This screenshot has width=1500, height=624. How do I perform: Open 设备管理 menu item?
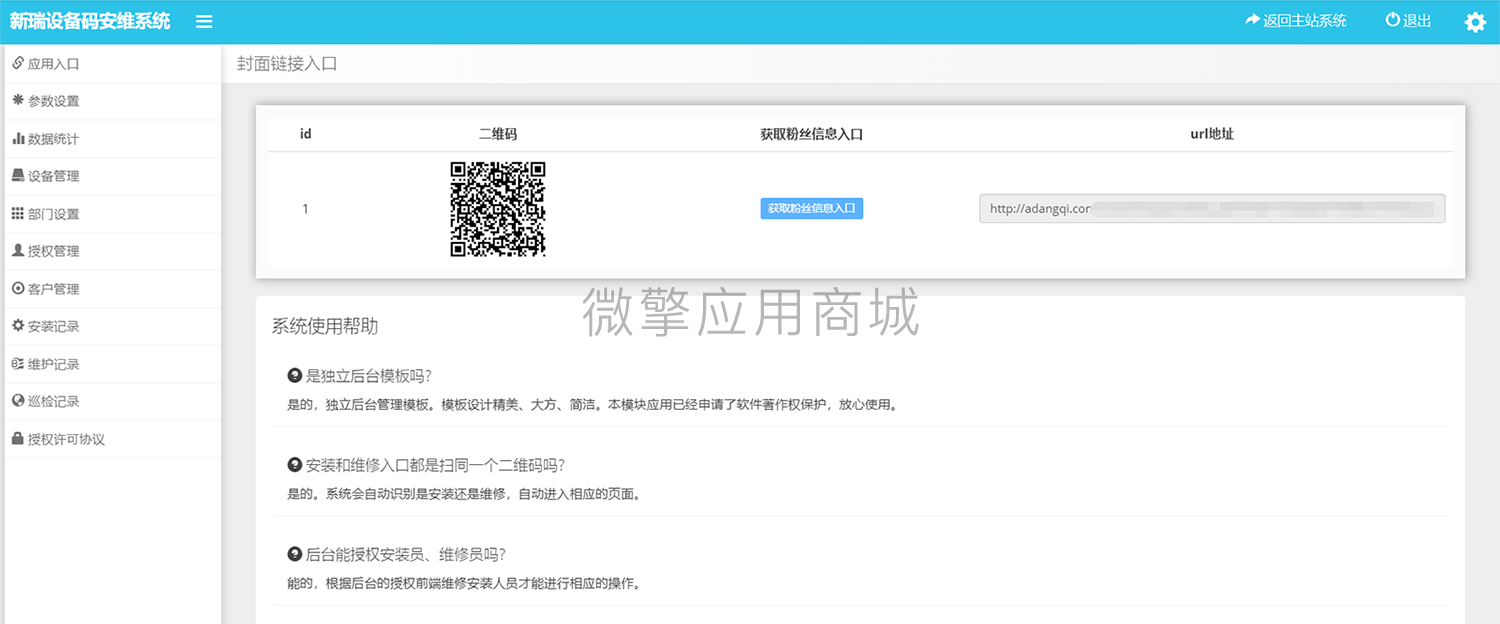click(x=112, y=176)
